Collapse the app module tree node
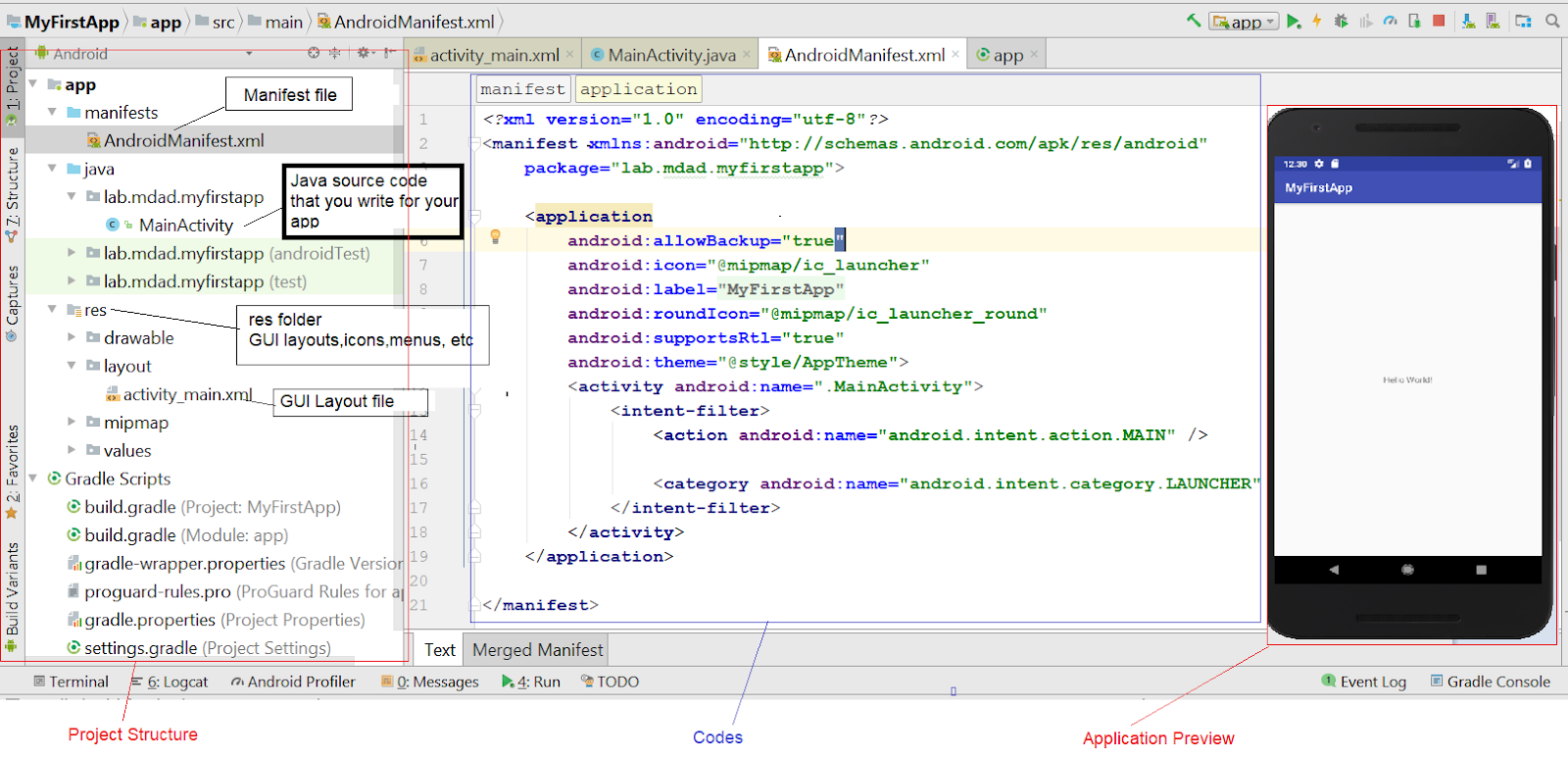 coord(32,84)
